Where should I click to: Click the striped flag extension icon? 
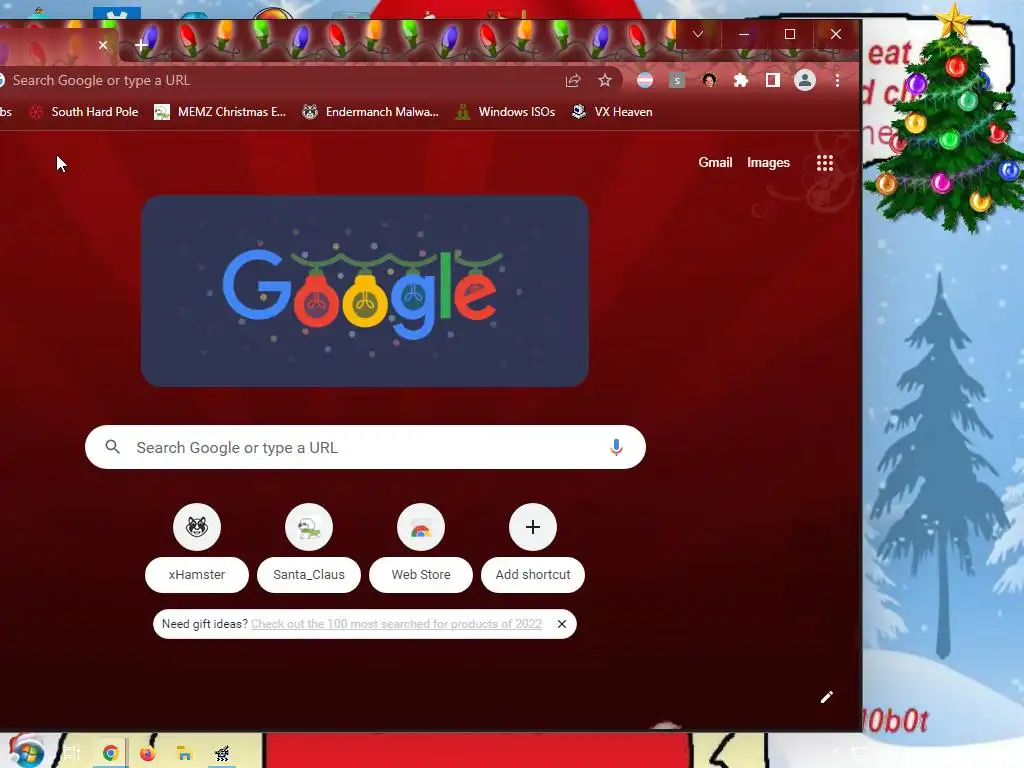645,80
